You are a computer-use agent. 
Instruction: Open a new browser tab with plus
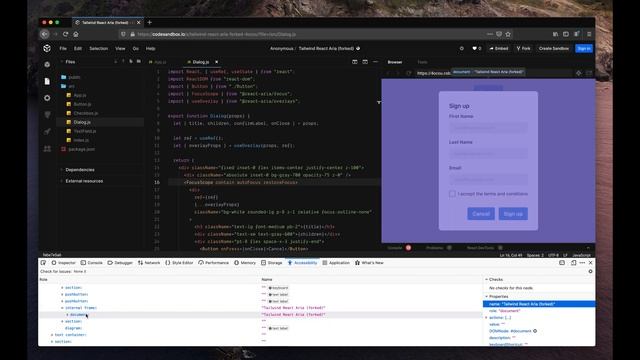[x=149, y=22]
